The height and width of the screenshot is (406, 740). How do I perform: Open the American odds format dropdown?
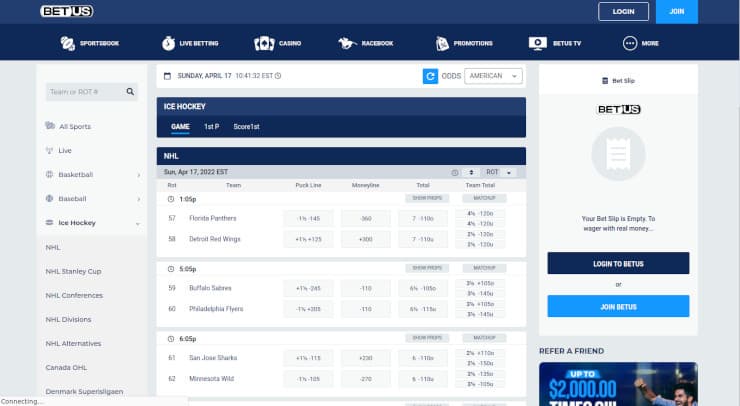(x=493, y=76)
